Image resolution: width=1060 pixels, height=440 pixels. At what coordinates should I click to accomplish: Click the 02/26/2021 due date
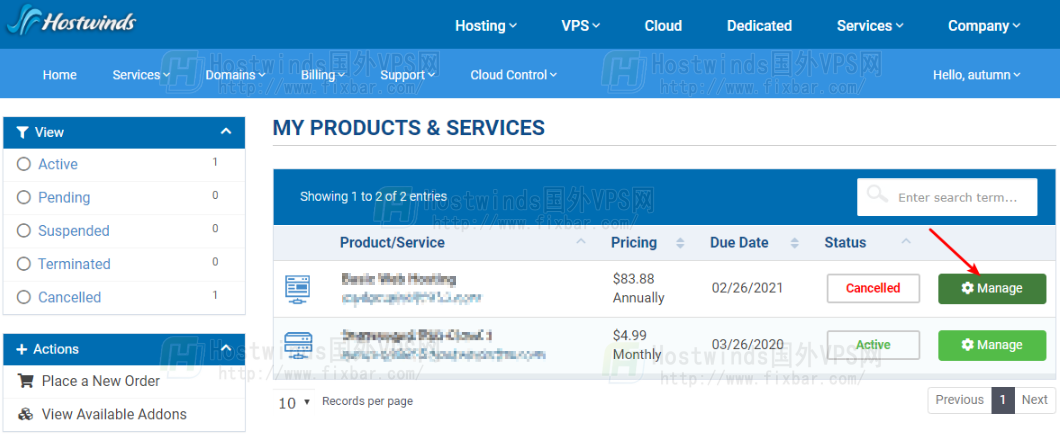click(748, 288)
